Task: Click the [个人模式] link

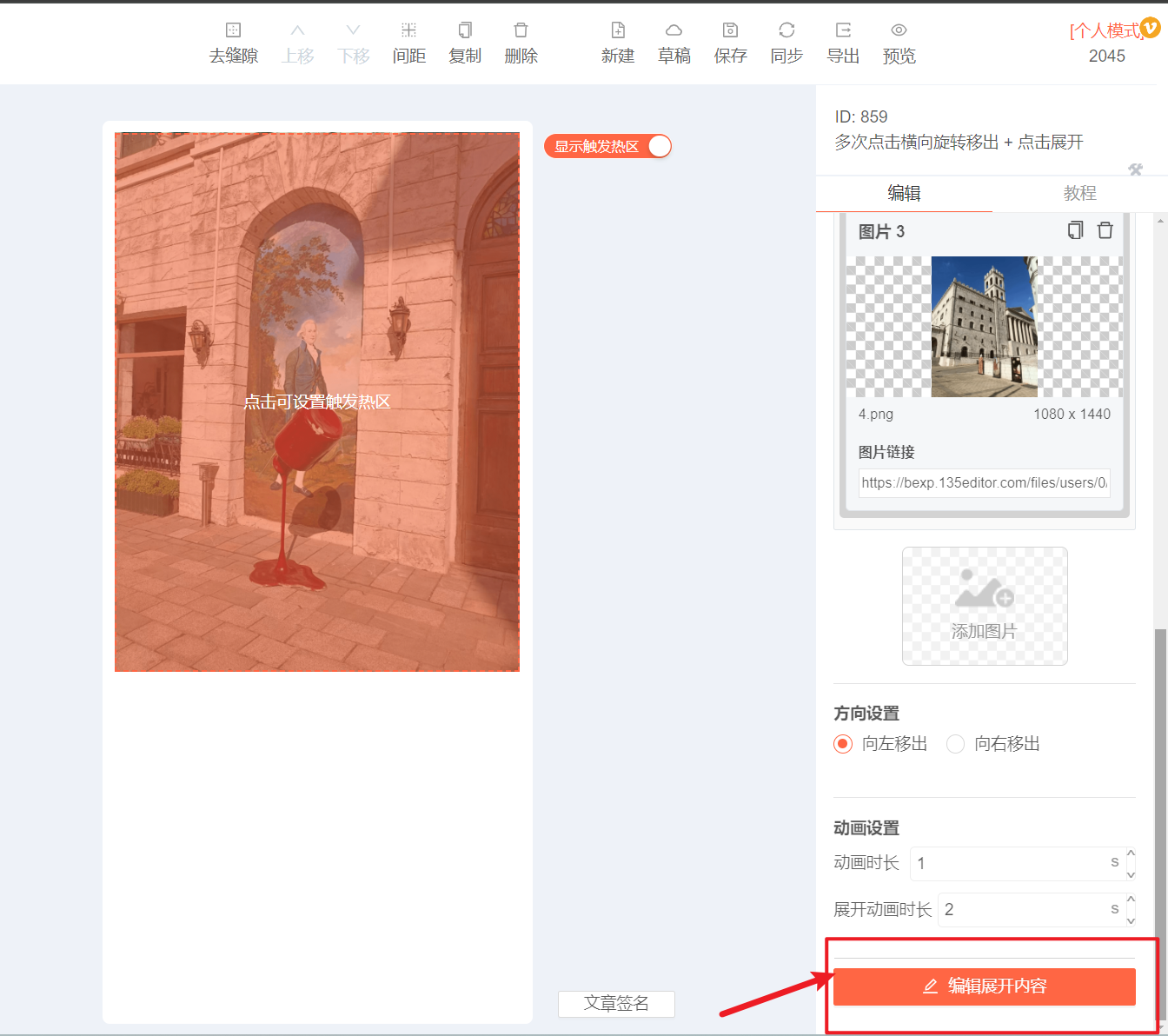Action: coord(1105,30)
